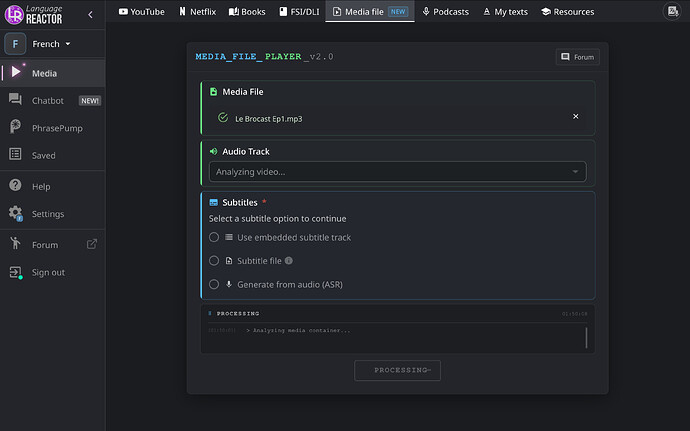690x431 pixels.
Task: Select Use embedded subtitle track option
Action: point(214,238)
